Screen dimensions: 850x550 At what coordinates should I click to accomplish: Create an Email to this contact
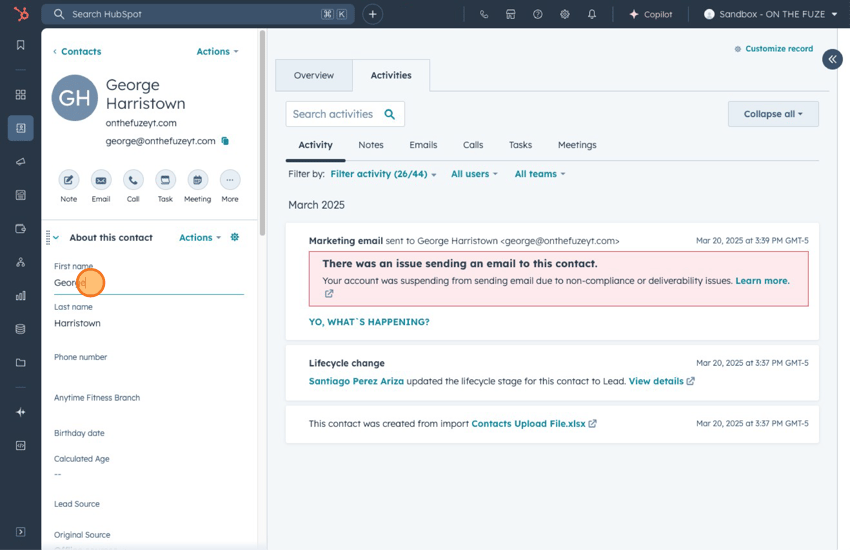click(101, 180)
